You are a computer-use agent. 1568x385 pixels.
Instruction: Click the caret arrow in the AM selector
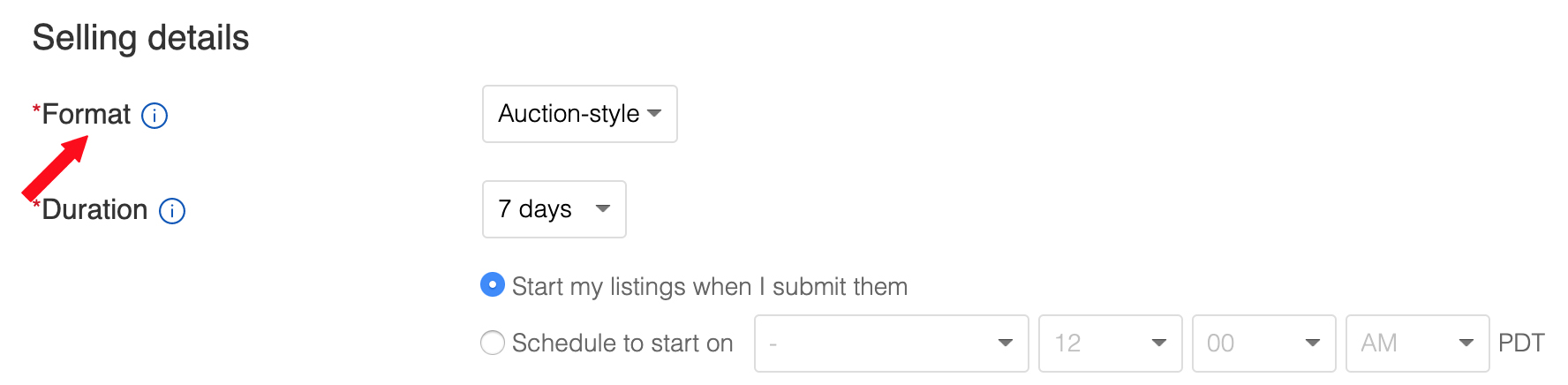coord(1466,343)
